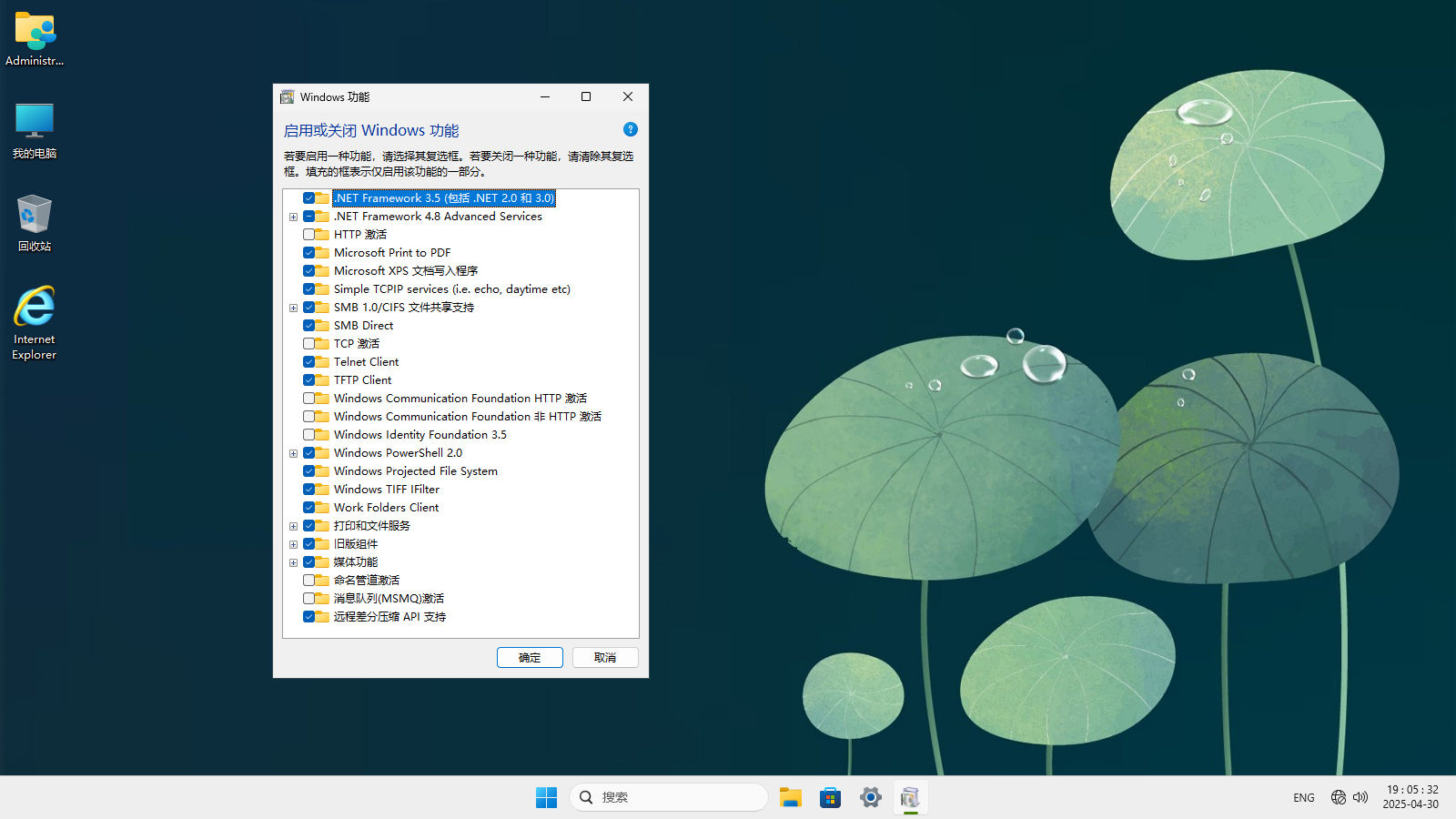This screenshot has width=1456, height=819.
Task: Click the folder icon beside Telnet Client
Action: [322, 361]
